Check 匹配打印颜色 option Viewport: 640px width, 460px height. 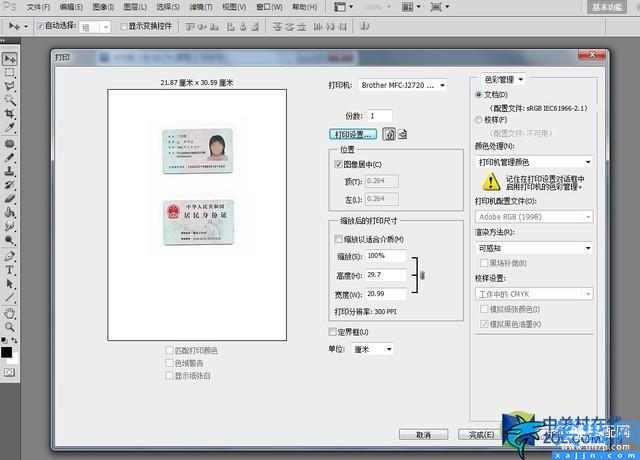click(x=169, y=350)
